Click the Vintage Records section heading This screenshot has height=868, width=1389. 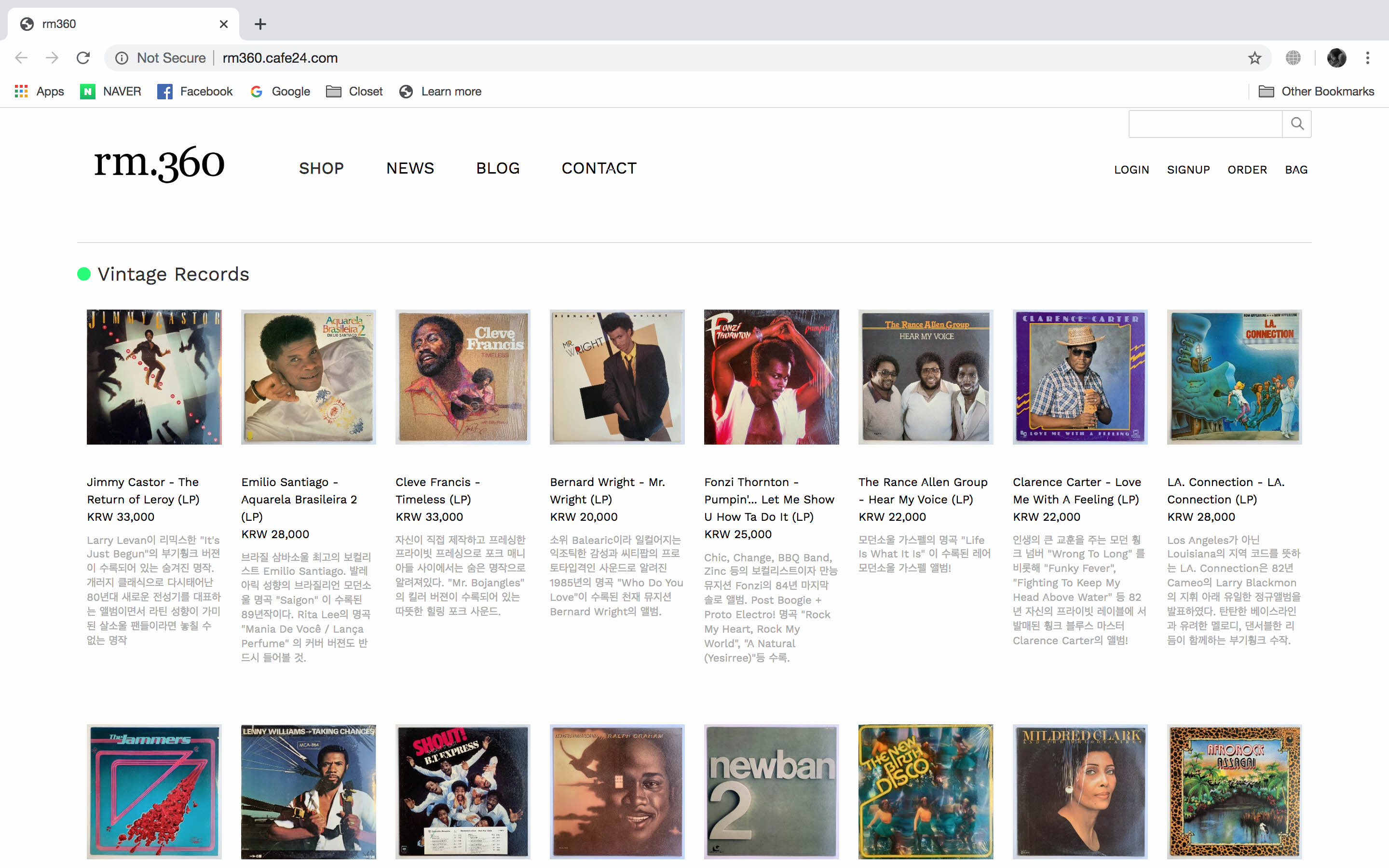click(x=173, y=274)
